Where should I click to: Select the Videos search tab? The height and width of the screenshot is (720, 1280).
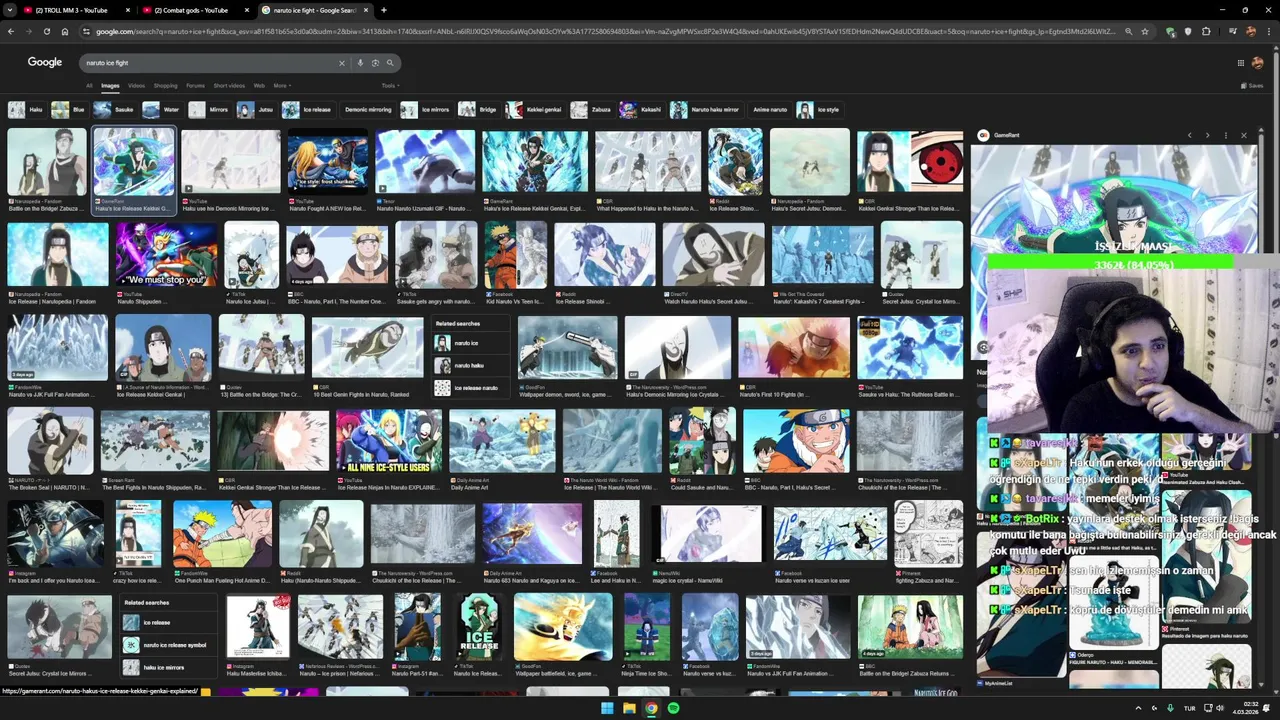[136, 86]
